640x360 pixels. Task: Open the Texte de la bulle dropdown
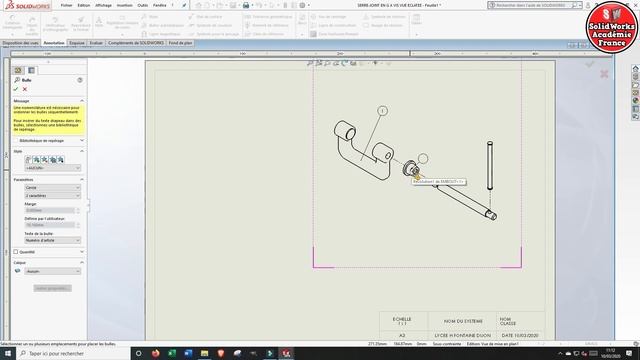tap(53, 240)
